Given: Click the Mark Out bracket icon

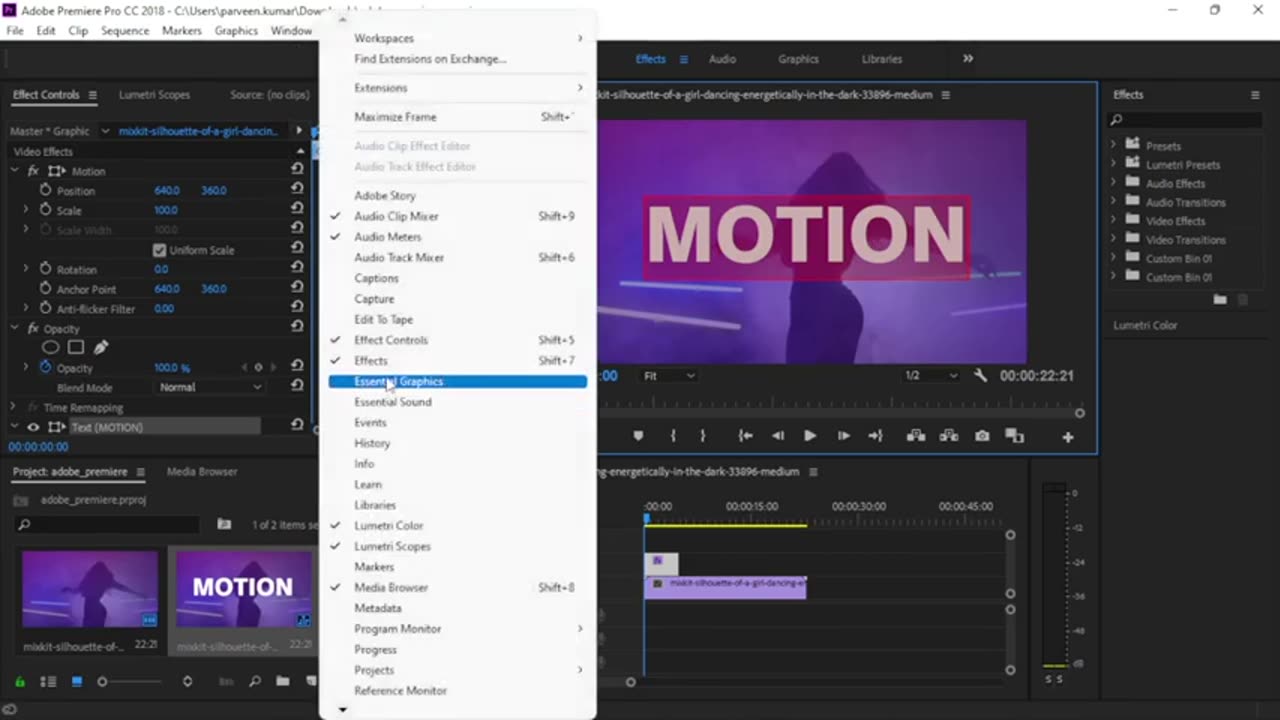Looking at the screenshot, I should click(x=702, y=436).
